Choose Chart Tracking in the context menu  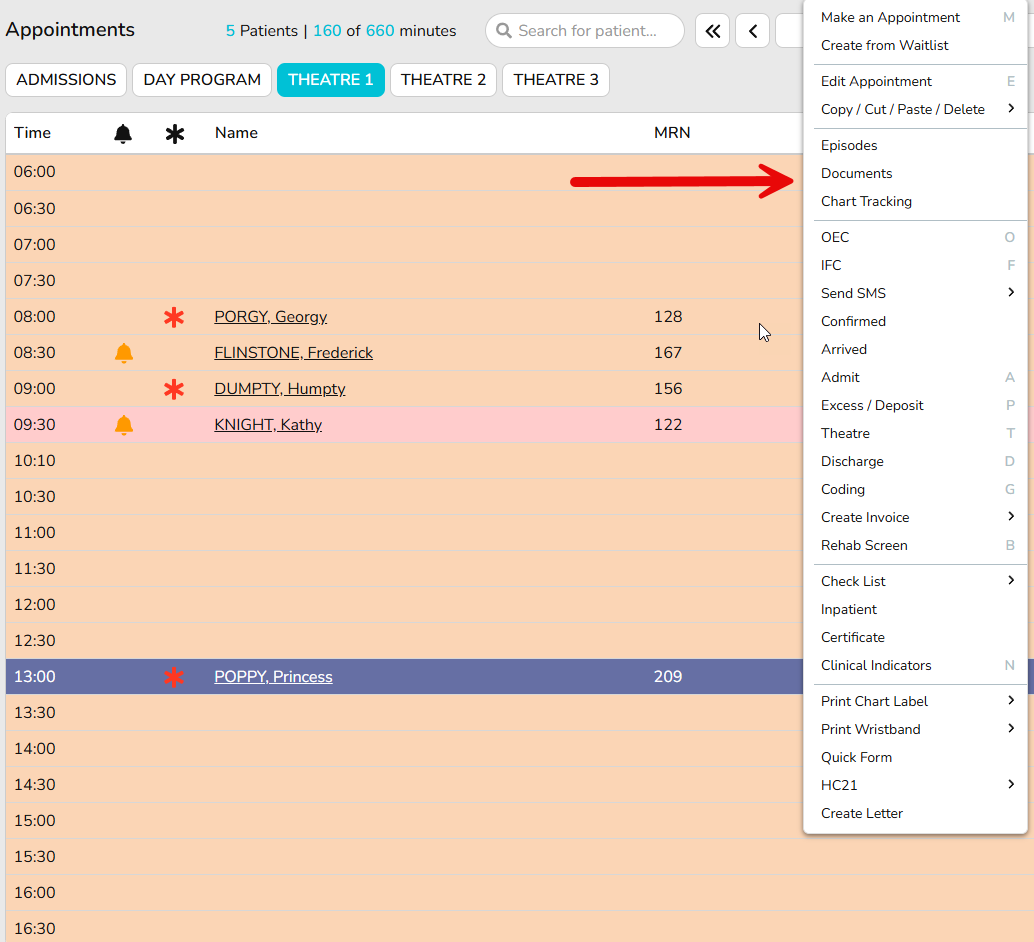(866, 201)
